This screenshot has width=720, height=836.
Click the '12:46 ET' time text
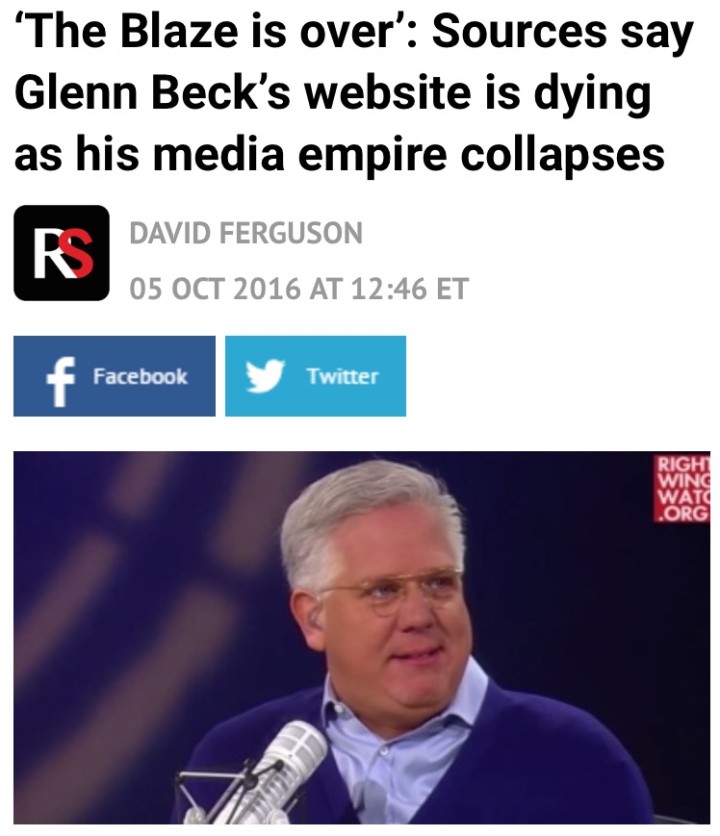tap(410, 288)
